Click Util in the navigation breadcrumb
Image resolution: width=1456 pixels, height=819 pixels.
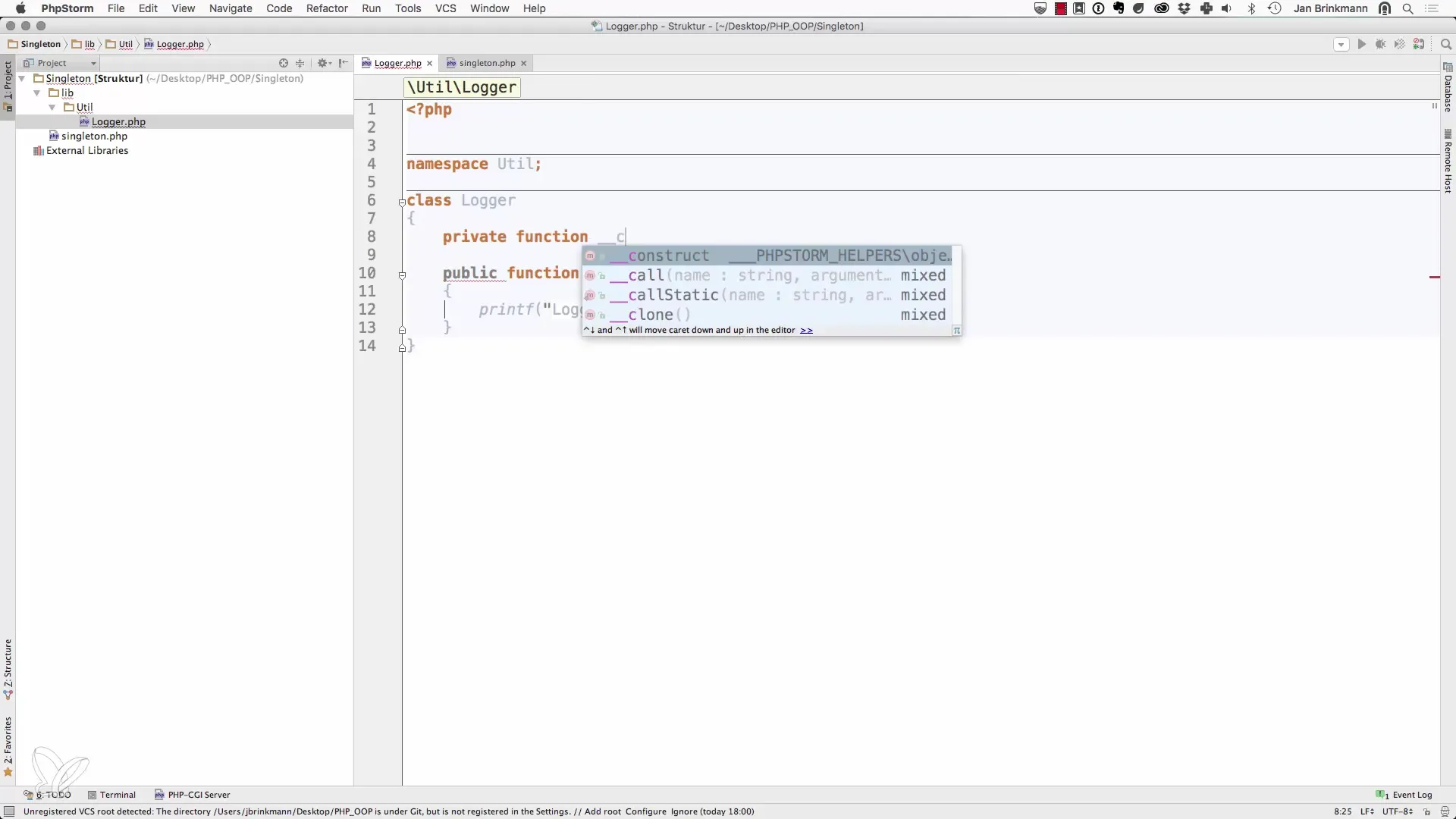click(119, 44)
